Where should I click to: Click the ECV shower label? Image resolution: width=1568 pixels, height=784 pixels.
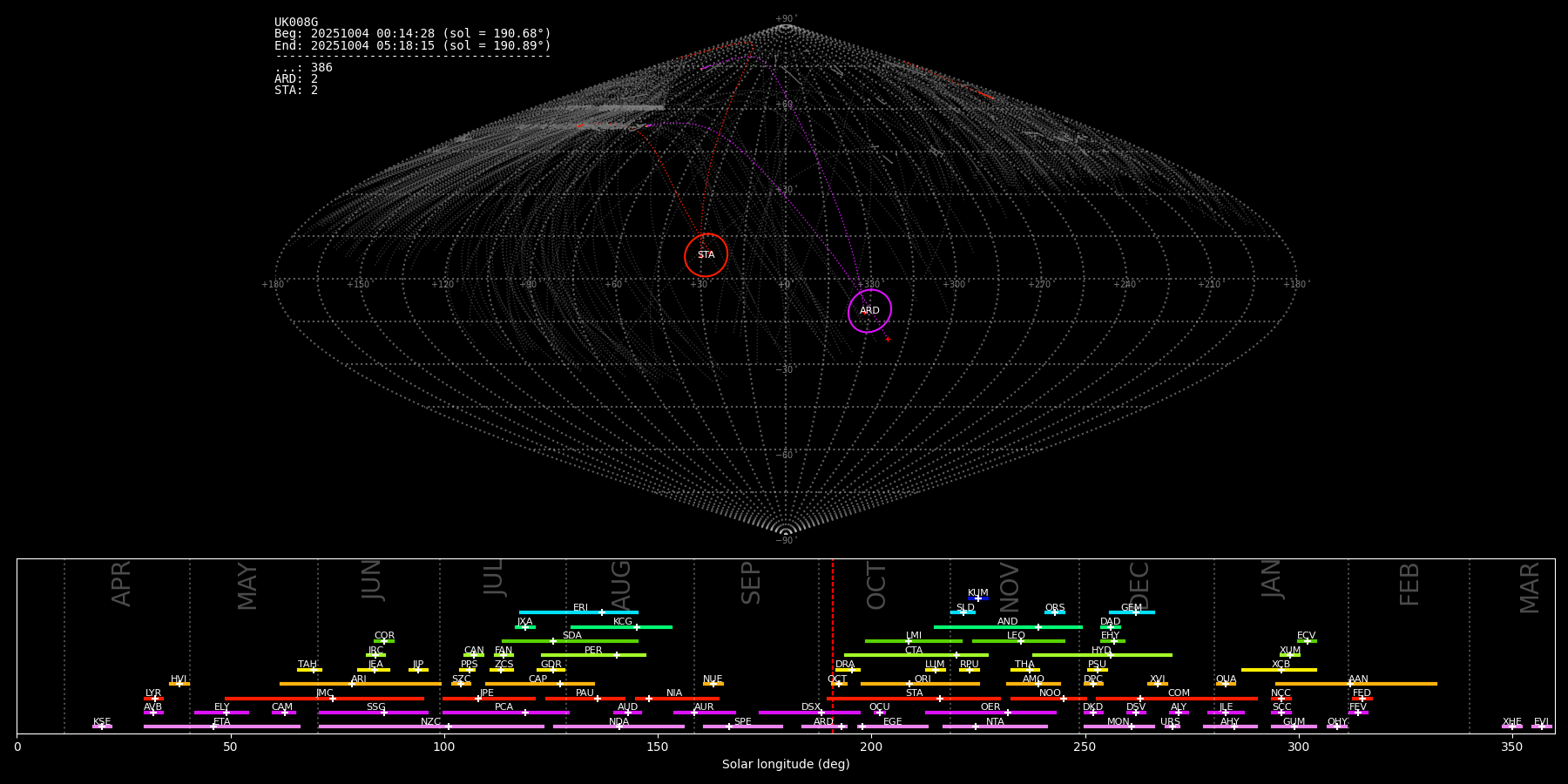click(x=1307, y=636)
